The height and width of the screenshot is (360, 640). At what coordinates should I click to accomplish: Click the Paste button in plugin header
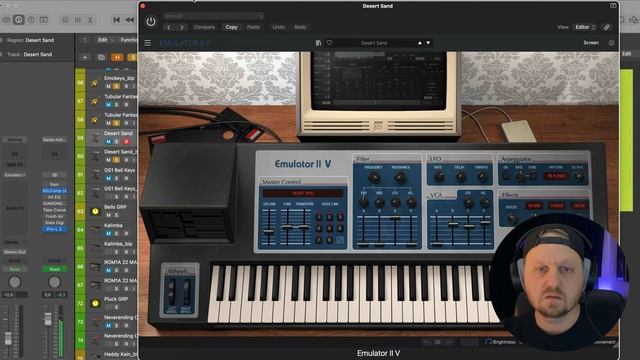253,27
